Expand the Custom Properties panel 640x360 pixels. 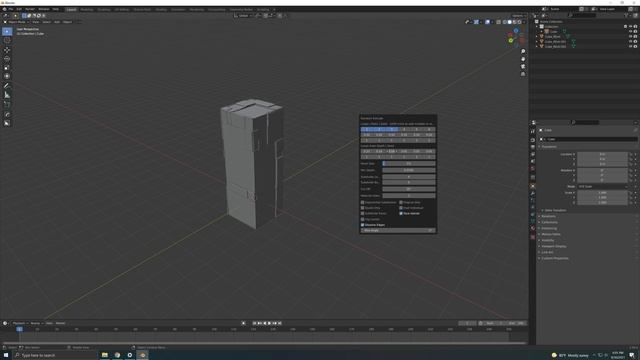tap(554, 258)
